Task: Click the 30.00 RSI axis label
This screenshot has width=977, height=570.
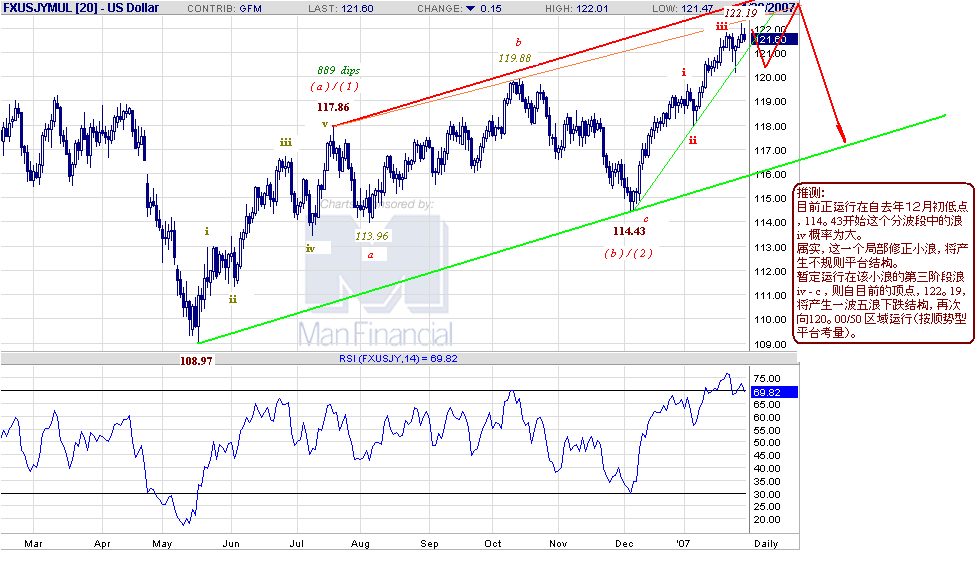Action: coord(766,495)
